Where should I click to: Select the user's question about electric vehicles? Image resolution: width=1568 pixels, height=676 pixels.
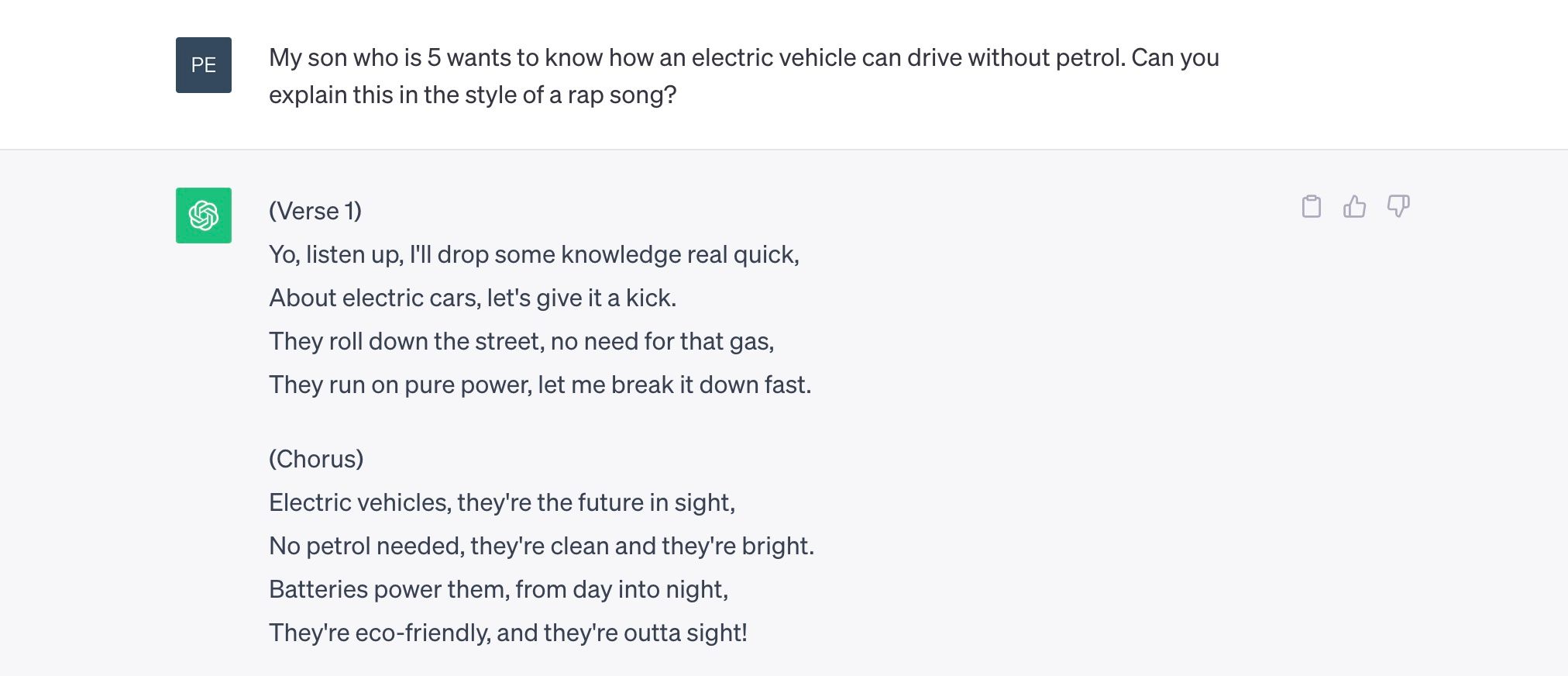744,75
